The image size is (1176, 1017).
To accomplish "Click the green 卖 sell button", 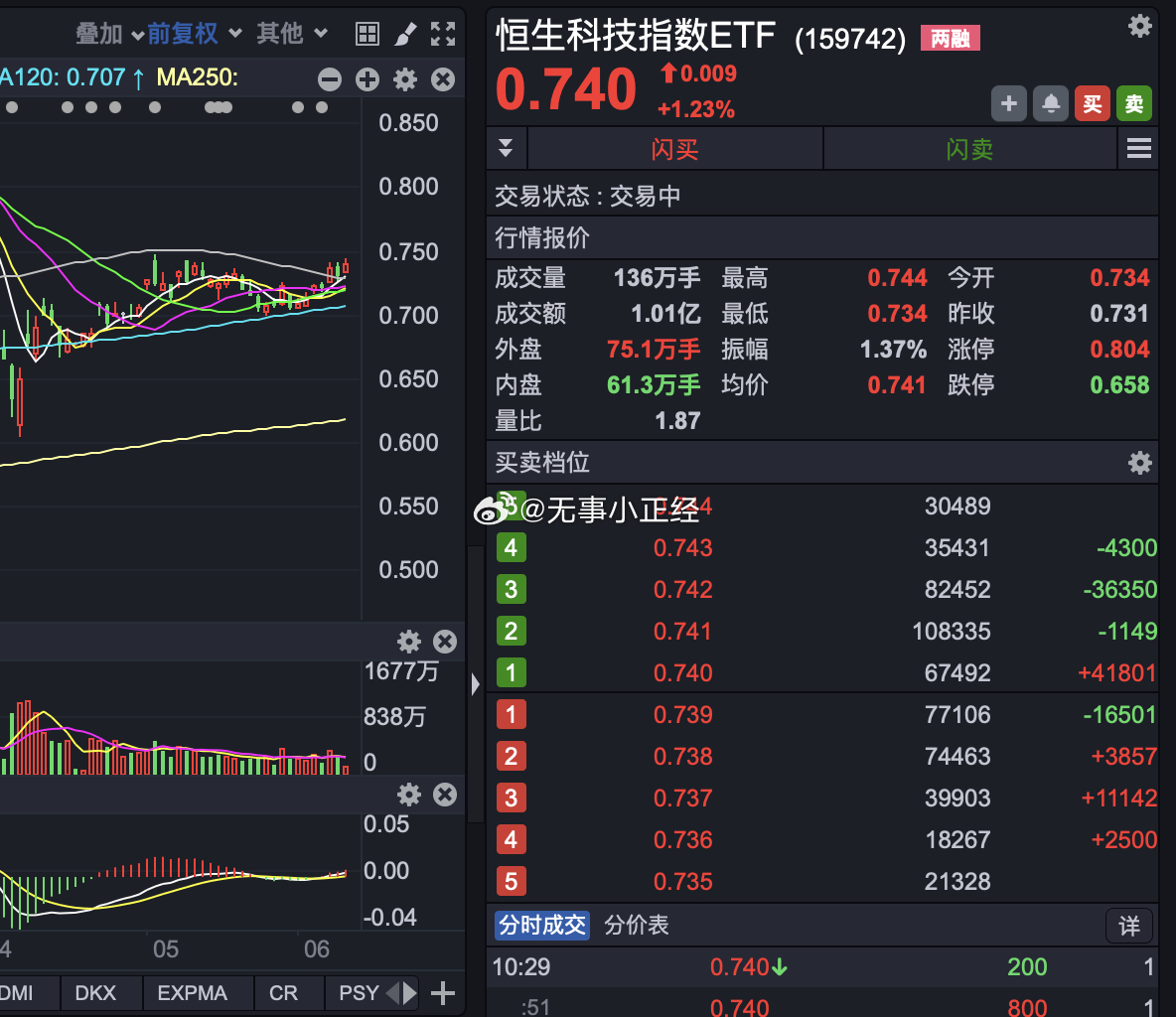I will point(1134,103).
